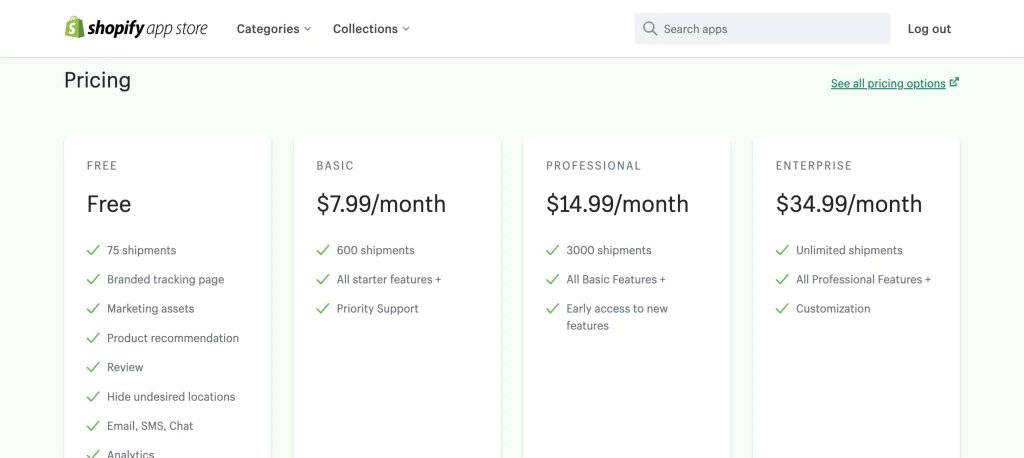Click the FREE plan label

[102, 166]
